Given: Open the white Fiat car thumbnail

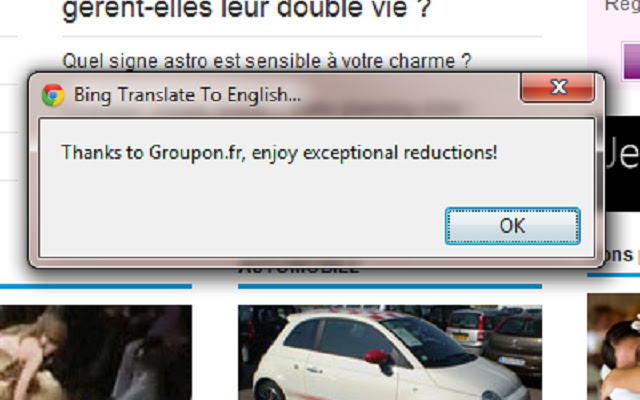Looking at the screenshot, I should [x=390, y=352].
